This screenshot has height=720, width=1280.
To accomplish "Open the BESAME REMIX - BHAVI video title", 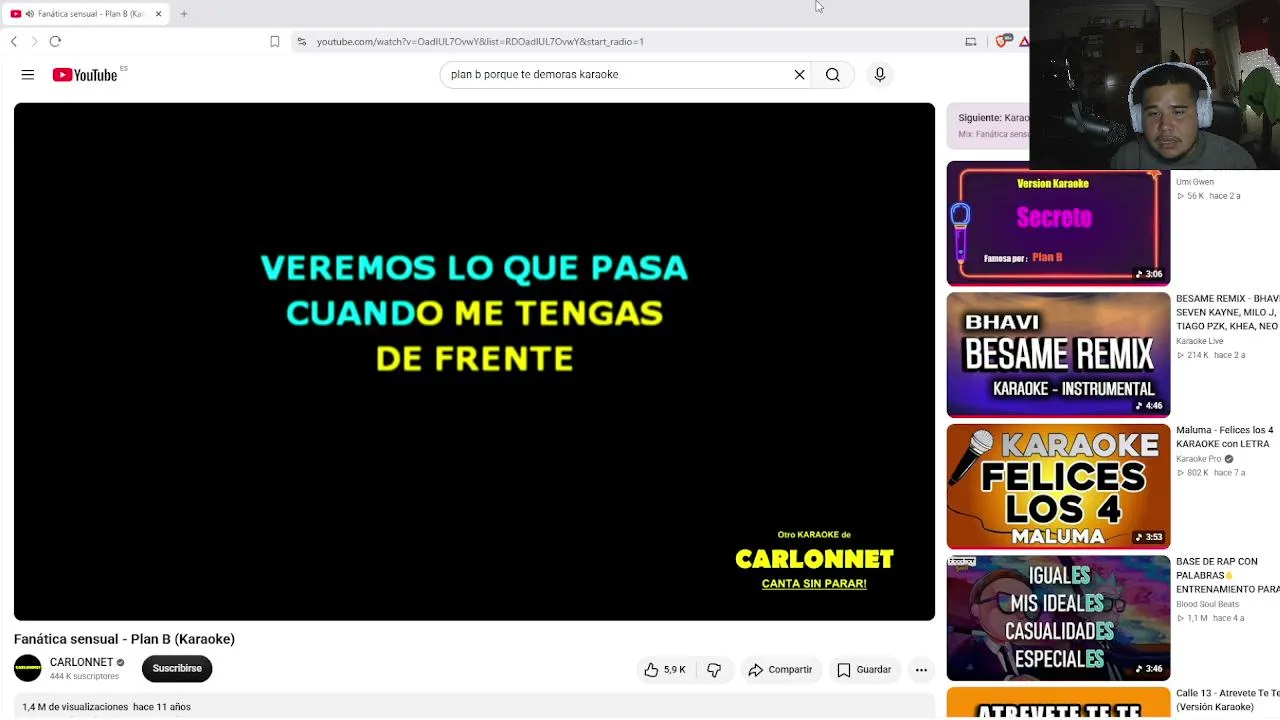I will pyautogui.click(x=1228, y=312).
